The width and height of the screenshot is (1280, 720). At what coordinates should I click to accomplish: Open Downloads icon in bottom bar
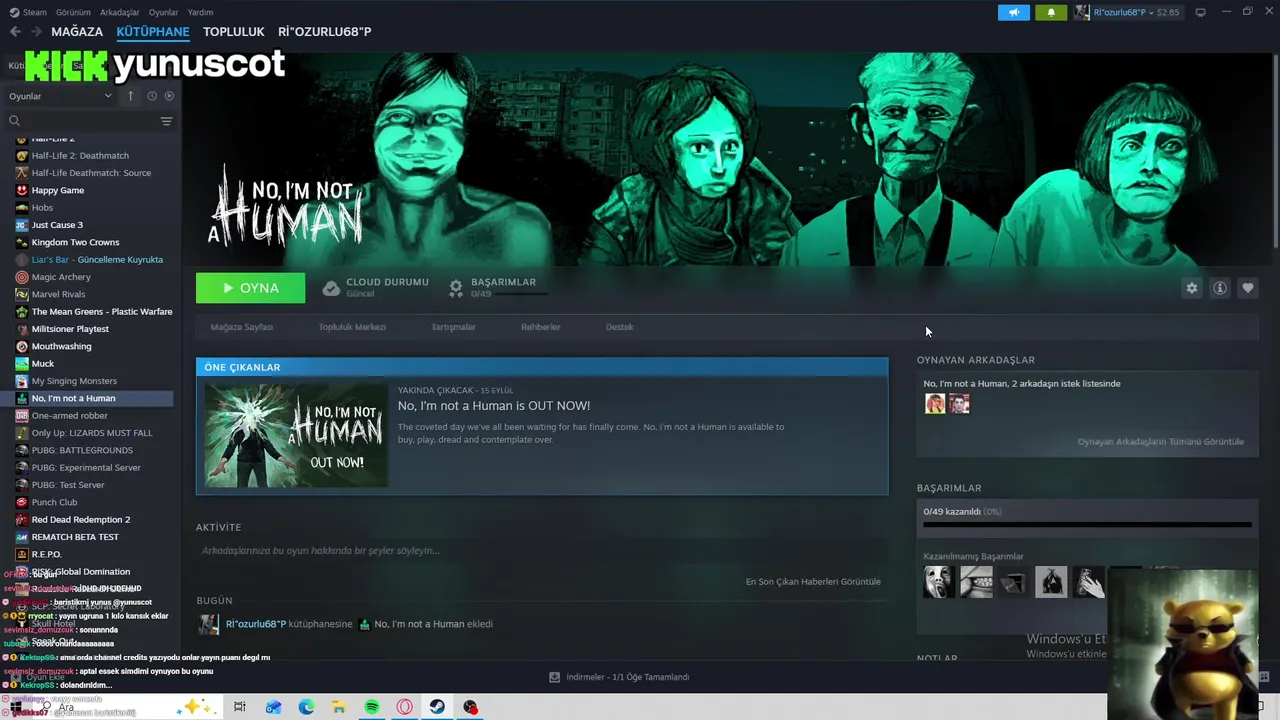click(554, 677)
